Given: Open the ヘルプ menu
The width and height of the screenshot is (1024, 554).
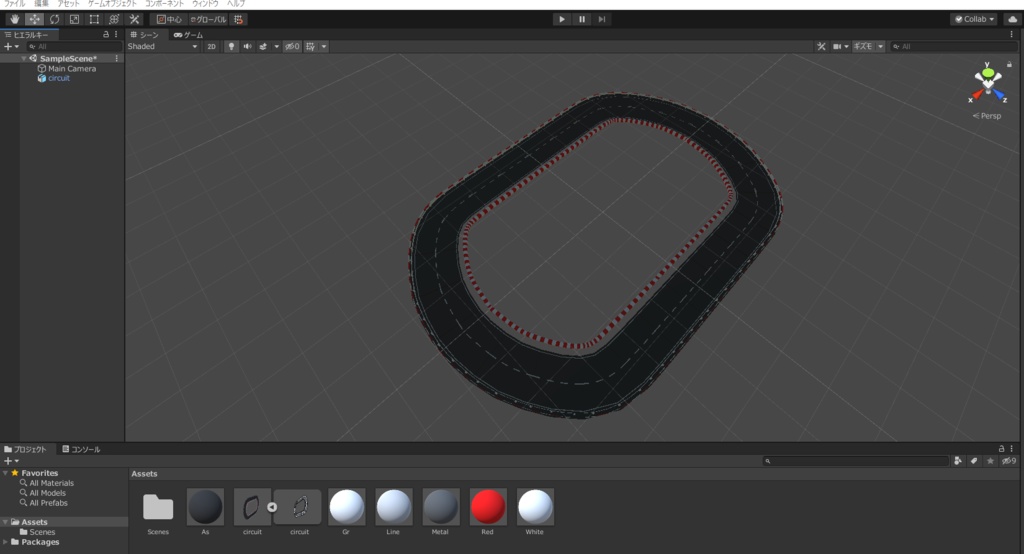Looking at the screenshot, I should coord(236,4).
